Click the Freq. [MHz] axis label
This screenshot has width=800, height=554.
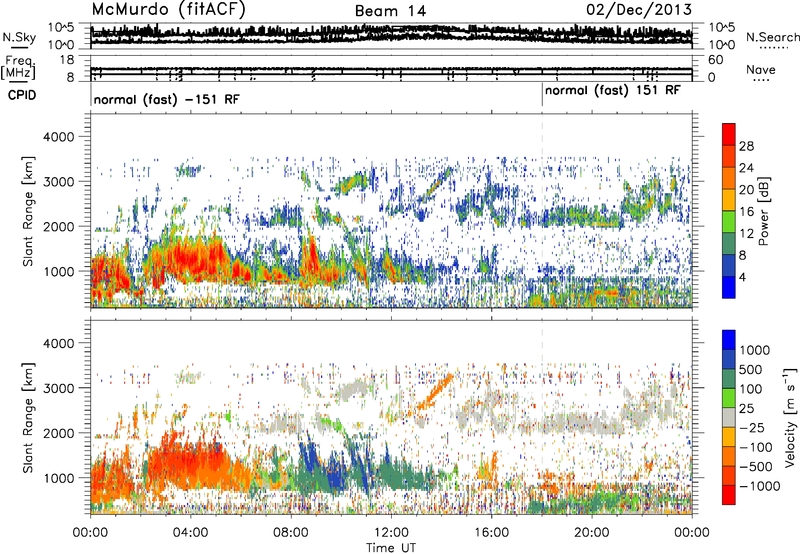[19, 68]
